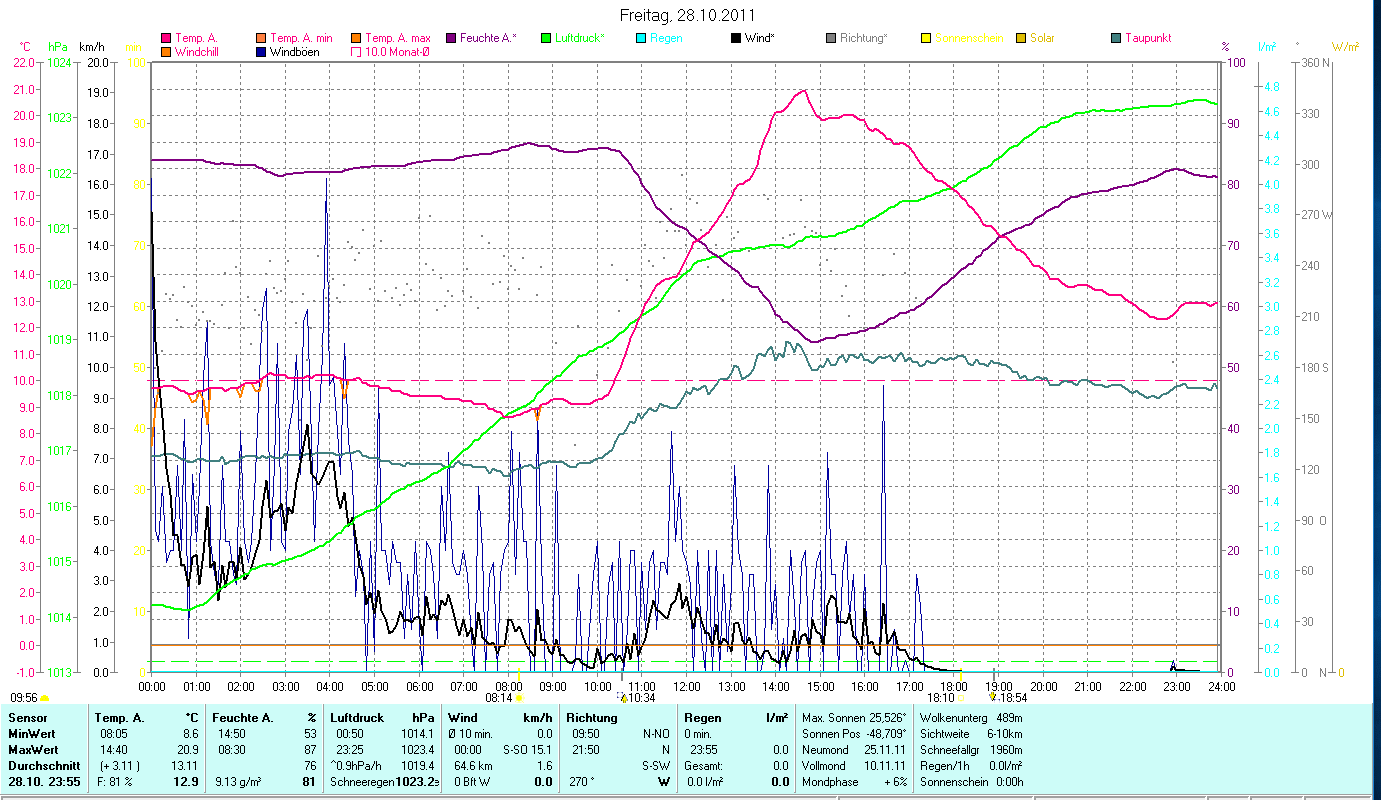Click the Wolkenunterg. 489m entry
This screenshot has width=1381, height=800.
click(969, 719)
